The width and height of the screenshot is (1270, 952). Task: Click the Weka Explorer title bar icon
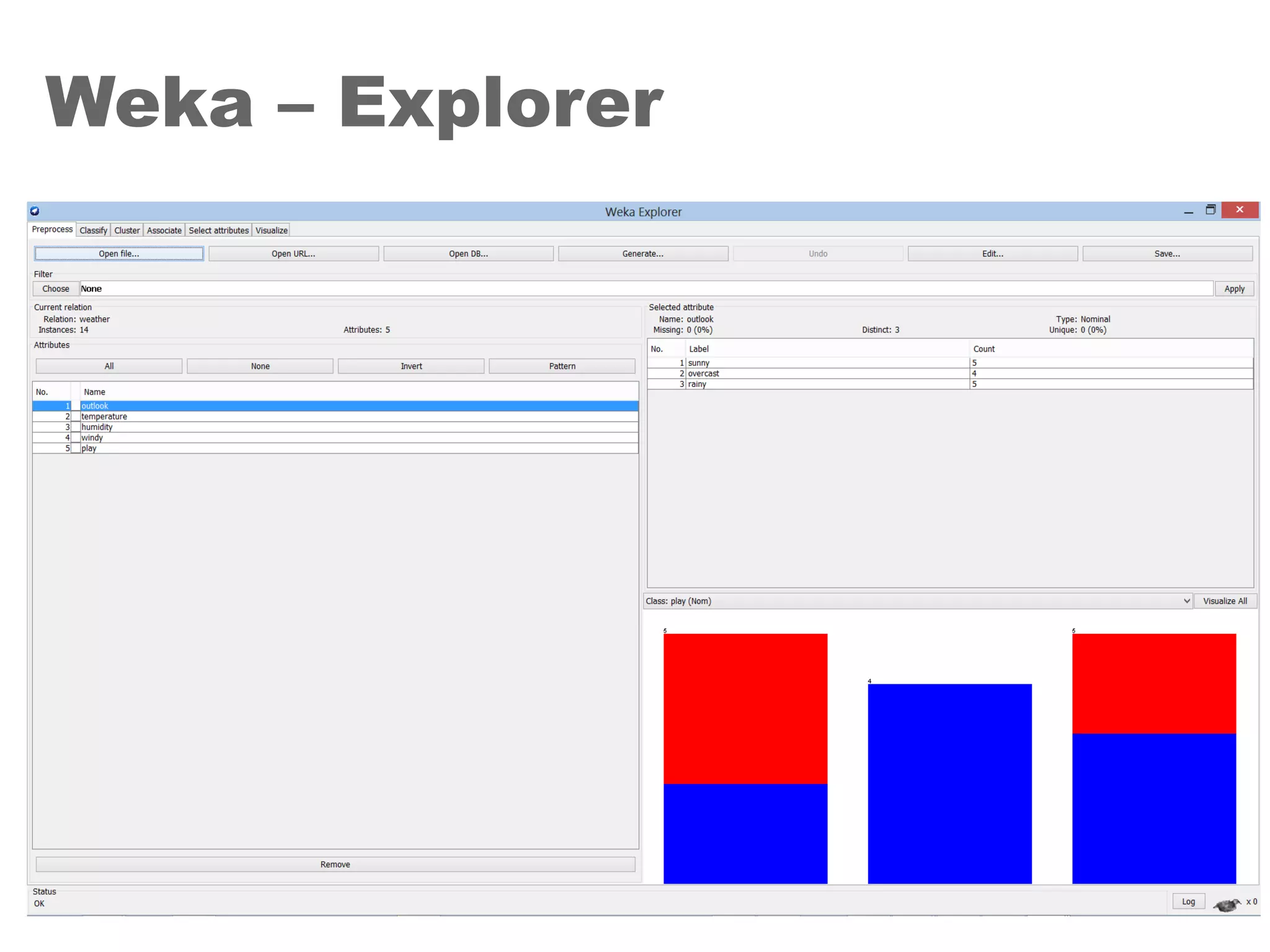click(x=35, y=211)
